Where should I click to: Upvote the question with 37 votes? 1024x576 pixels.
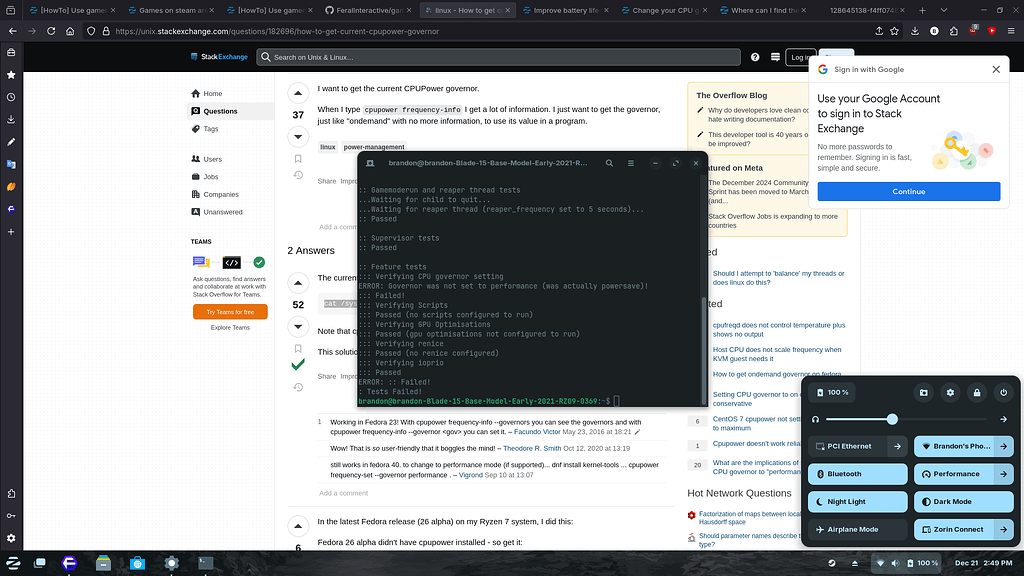[x=298, y=94]
